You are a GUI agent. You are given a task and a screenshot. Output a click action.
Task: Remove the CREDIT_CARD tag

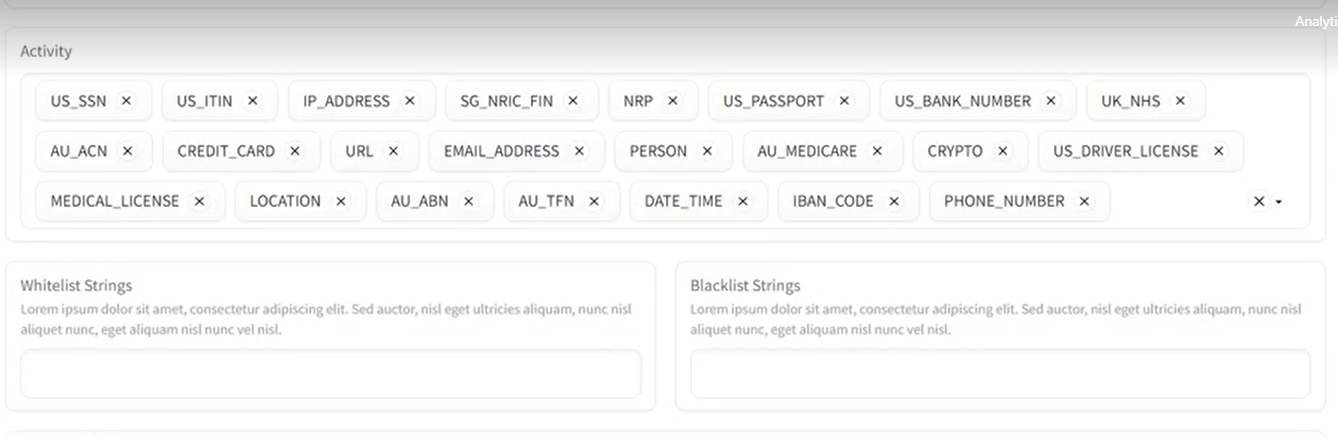click(295, 151)
